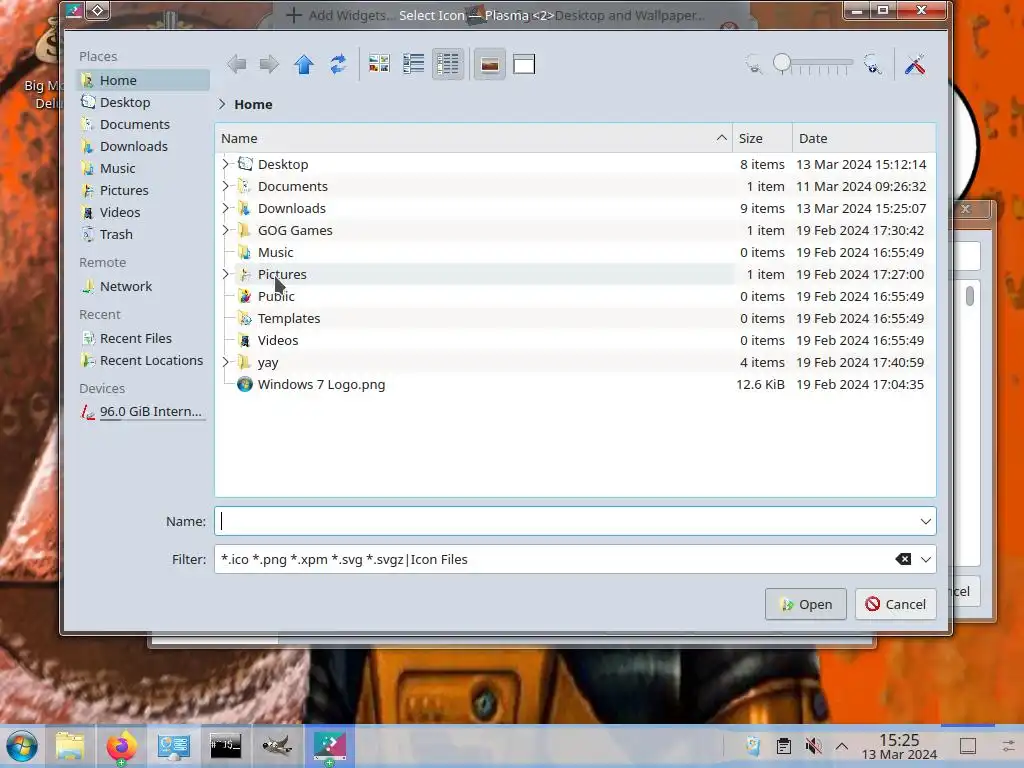
Task: Select Documents in the Places panel
Action: pyautogui.click(x=143, y=124)
